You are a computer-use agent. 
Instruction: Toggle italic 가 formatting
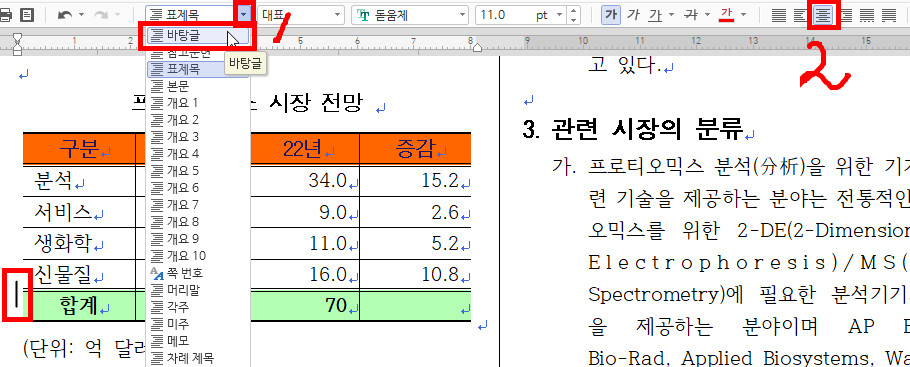(x=633, y=15)
